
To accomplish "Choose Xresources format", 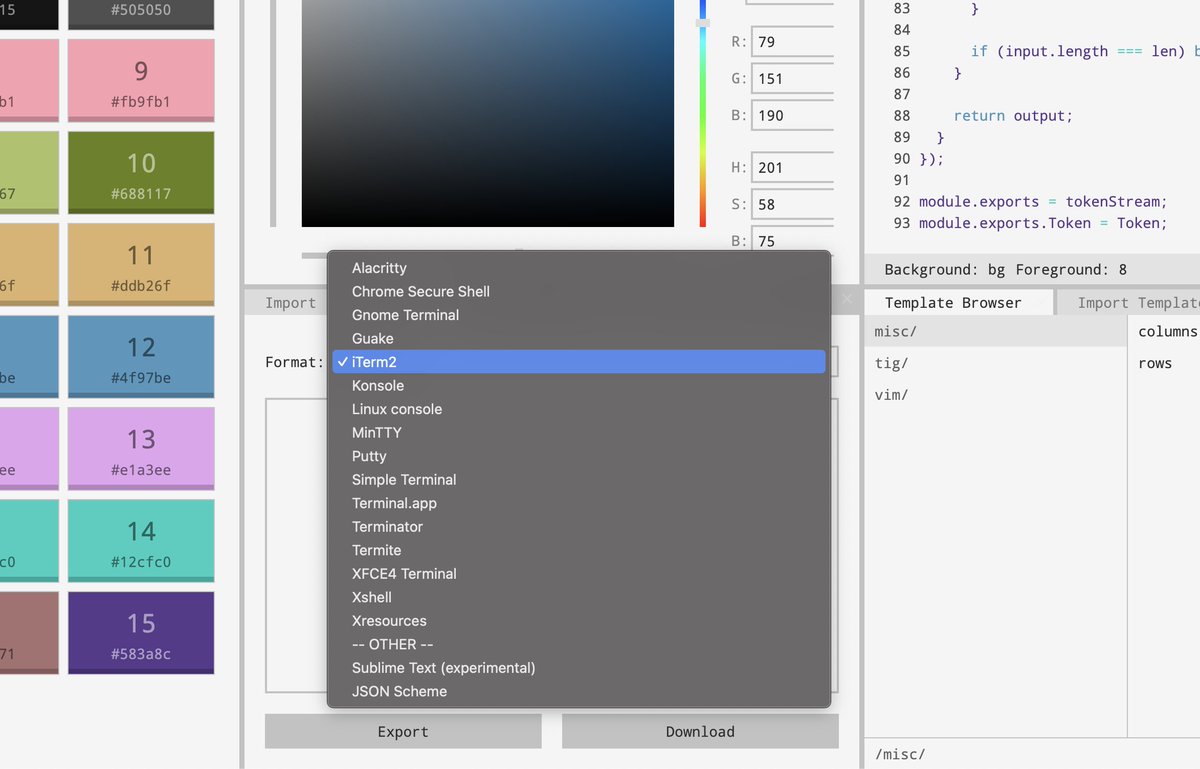I will coord(579,620).
